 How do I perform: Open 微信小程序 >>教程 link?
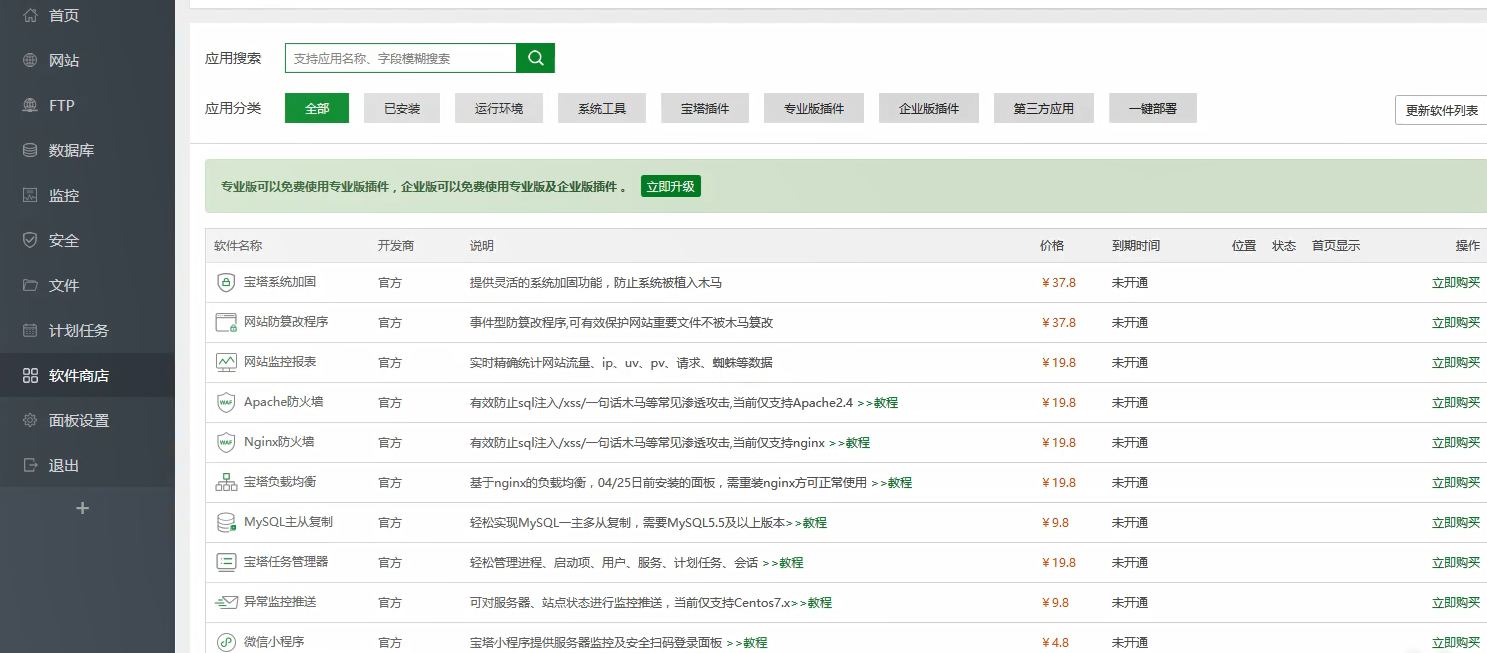tap(746, 642)
